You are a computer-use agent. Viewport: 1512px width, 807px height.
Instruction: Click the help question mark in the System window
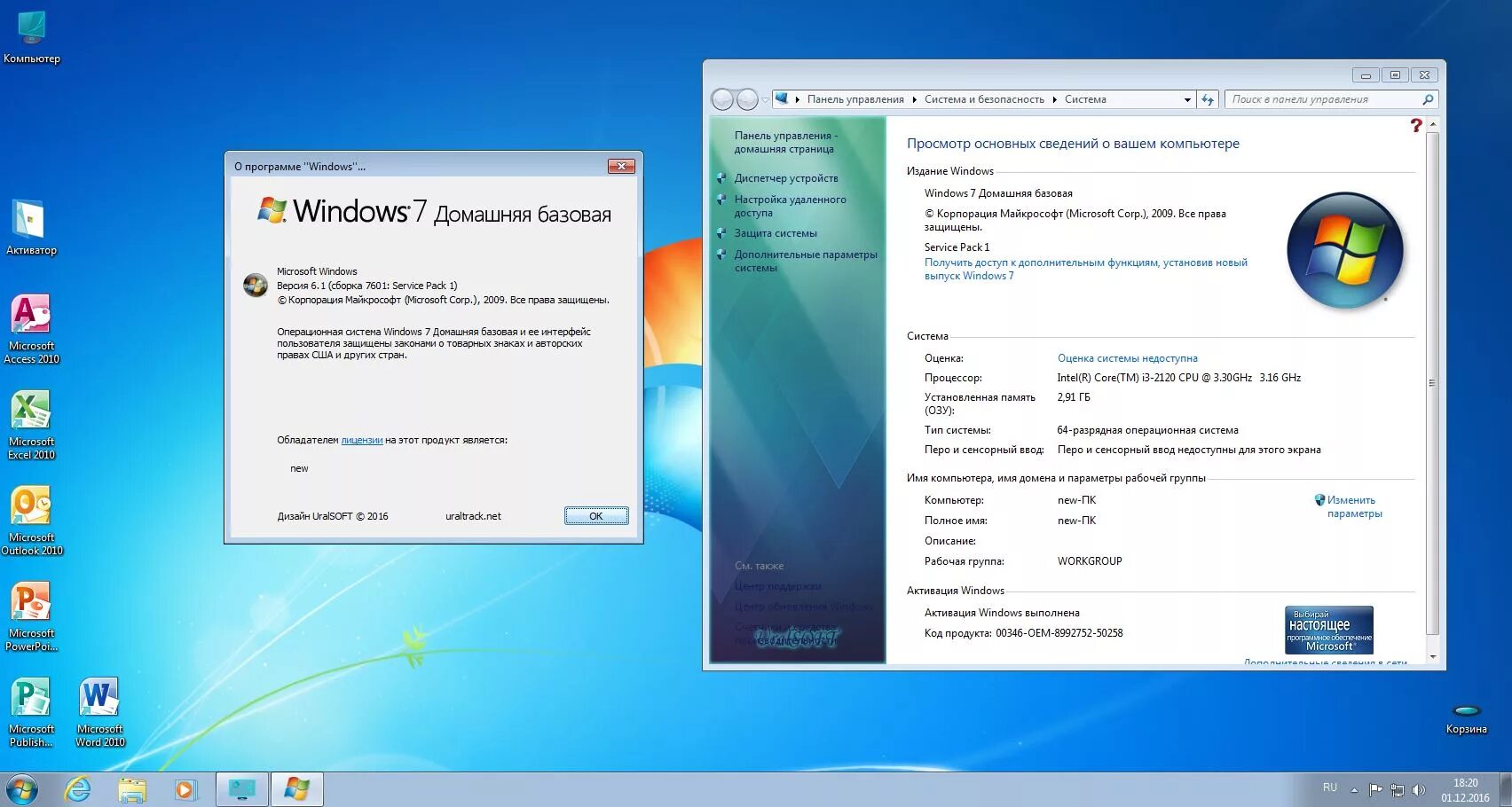(x=1415, y=125)
